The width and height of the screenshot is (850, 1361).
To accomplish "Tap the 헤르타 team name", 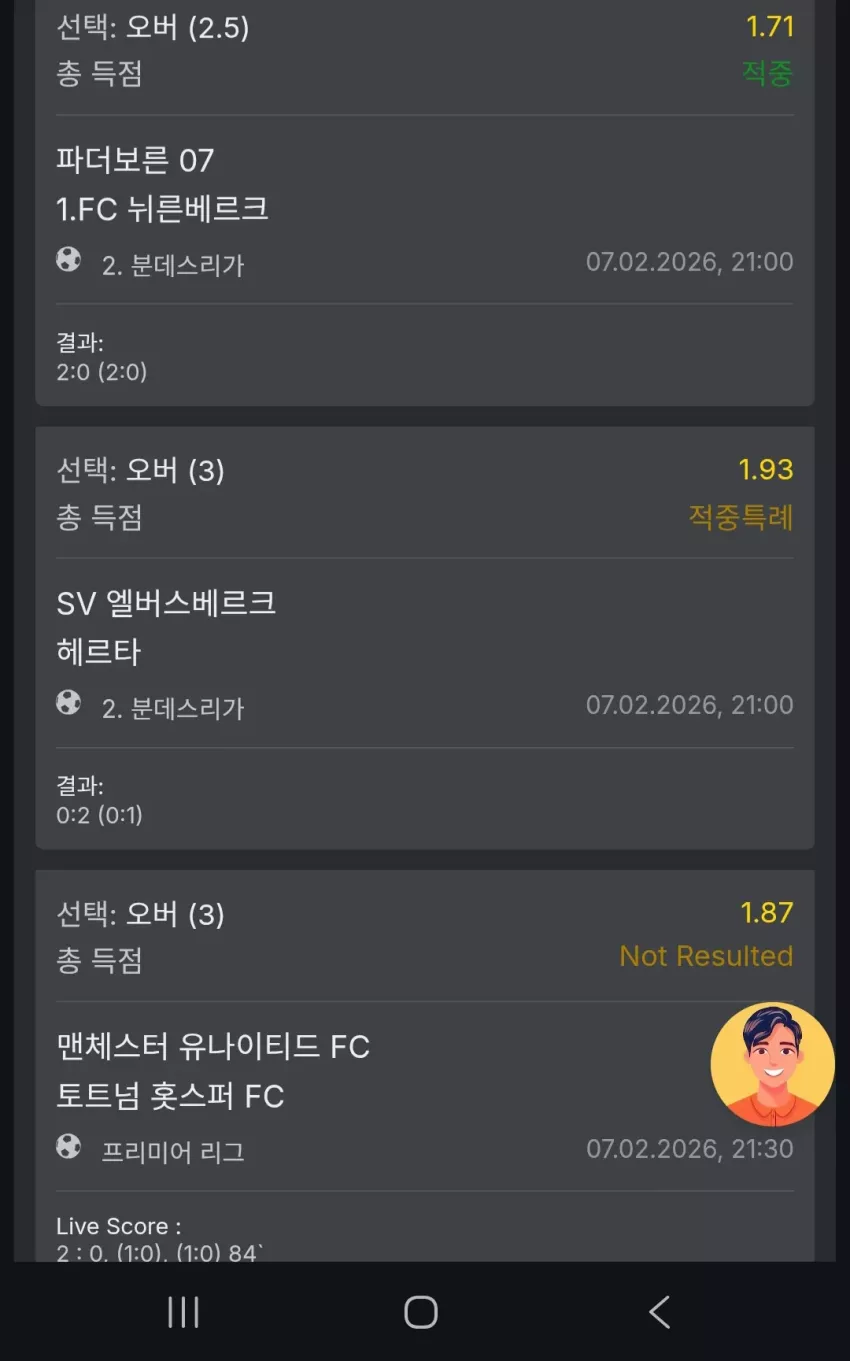I will (x=99, y=653).
